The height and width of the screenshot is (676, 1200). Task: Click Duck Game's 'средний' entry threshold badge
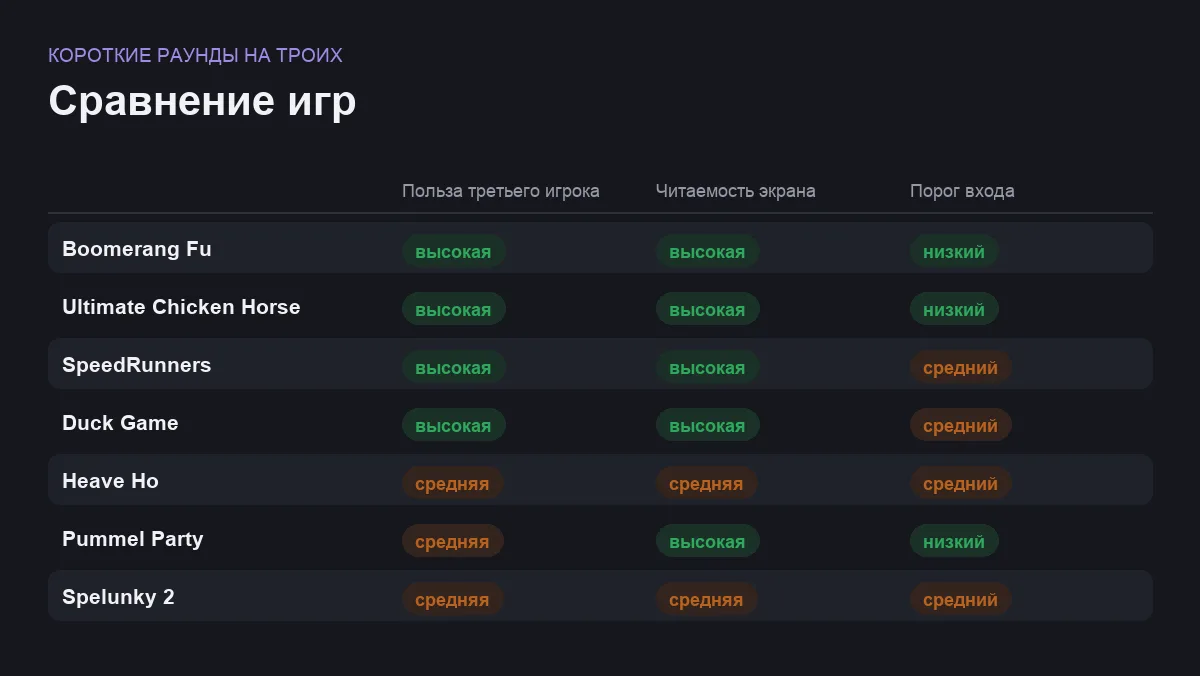(x=961, y=426)
